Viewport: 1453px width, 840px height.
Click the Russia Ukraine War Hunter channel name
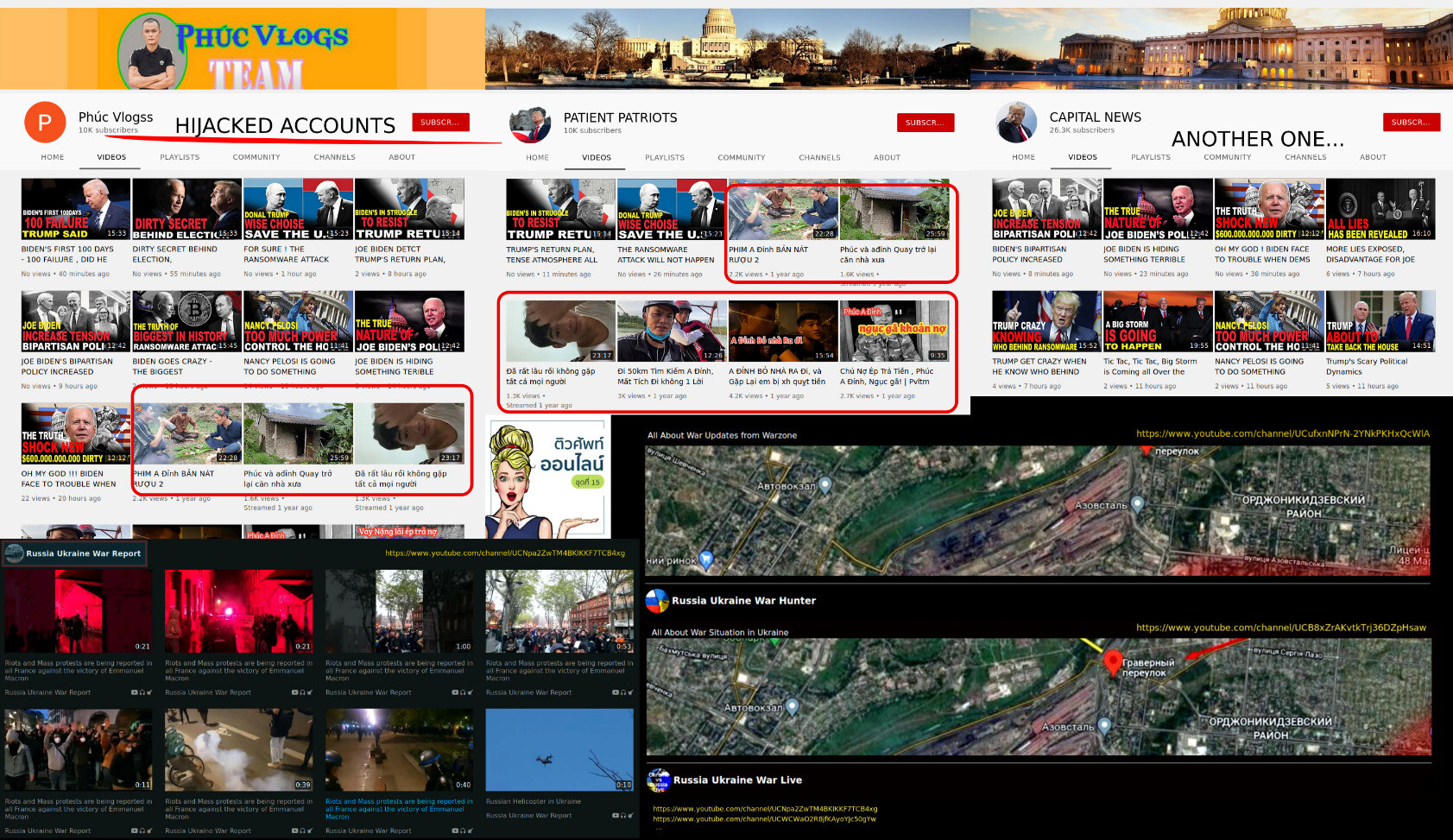(743, 601)
